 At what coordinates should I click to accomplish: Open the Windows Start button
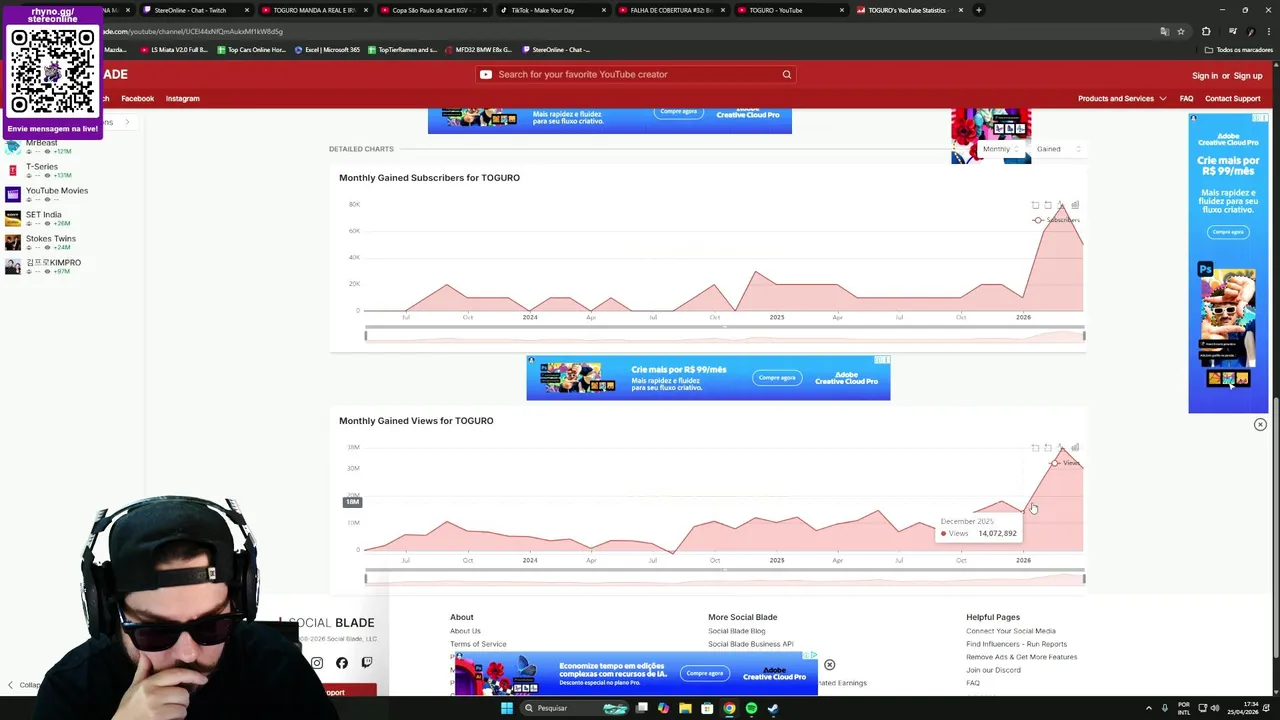507,708
